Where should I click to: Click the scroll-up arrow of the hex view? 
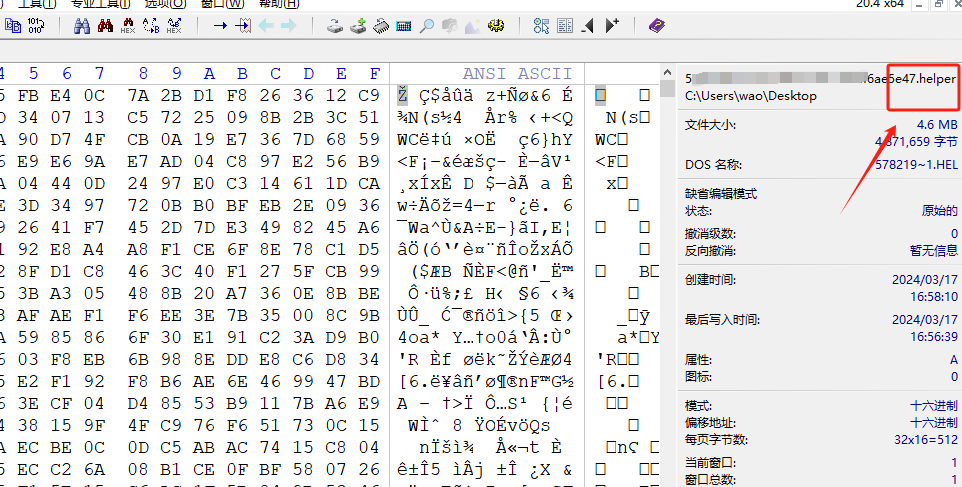click(x=667, y=73)
